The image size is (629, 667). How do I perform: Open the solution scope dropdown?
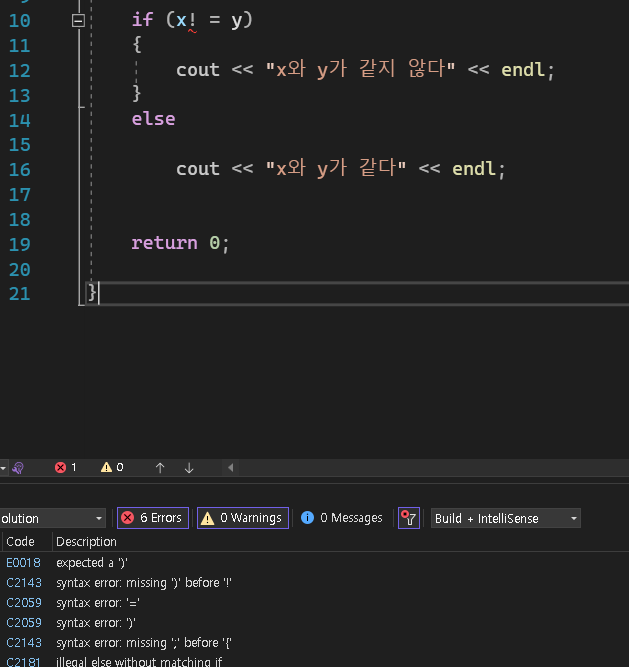[52, 518]
